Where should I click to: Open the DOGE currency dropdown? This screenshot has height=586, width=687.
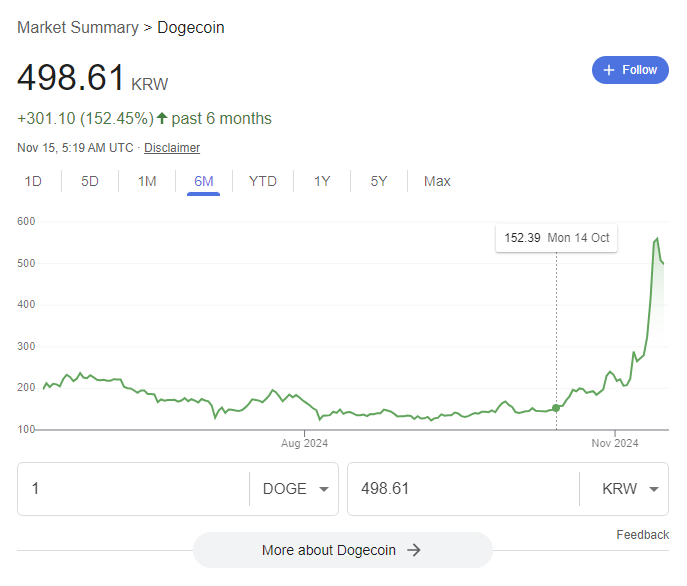coord(295,489)
